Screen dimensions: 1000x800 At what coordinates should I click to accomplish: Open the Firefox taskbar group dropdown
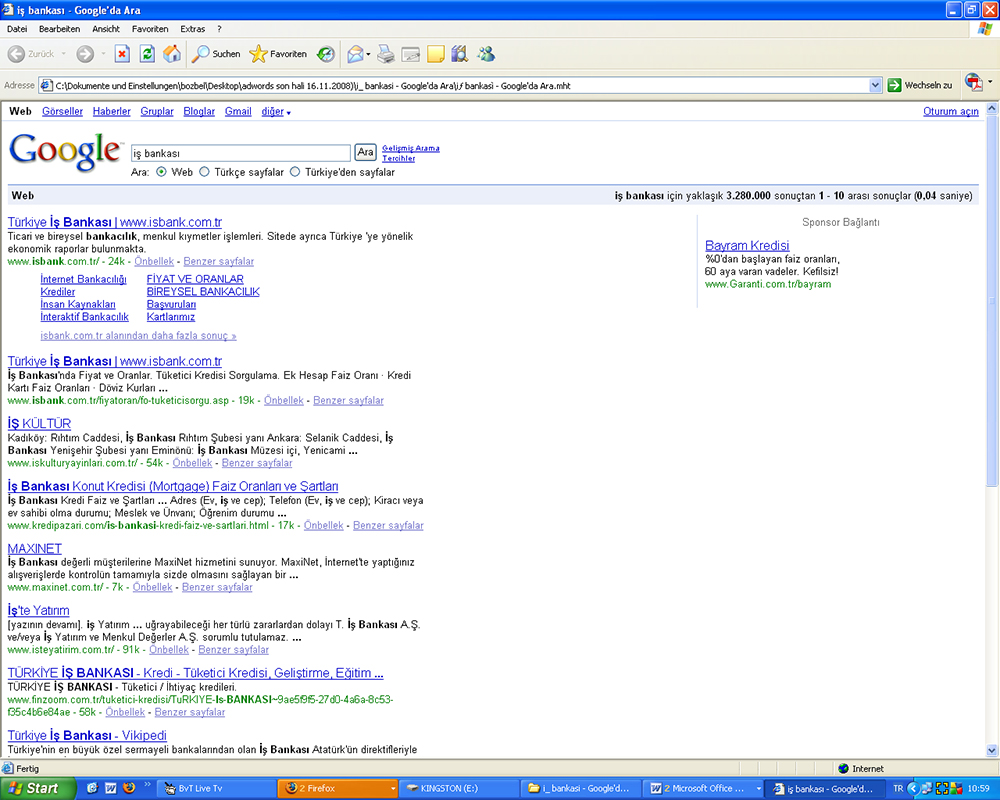pos(393,789)
